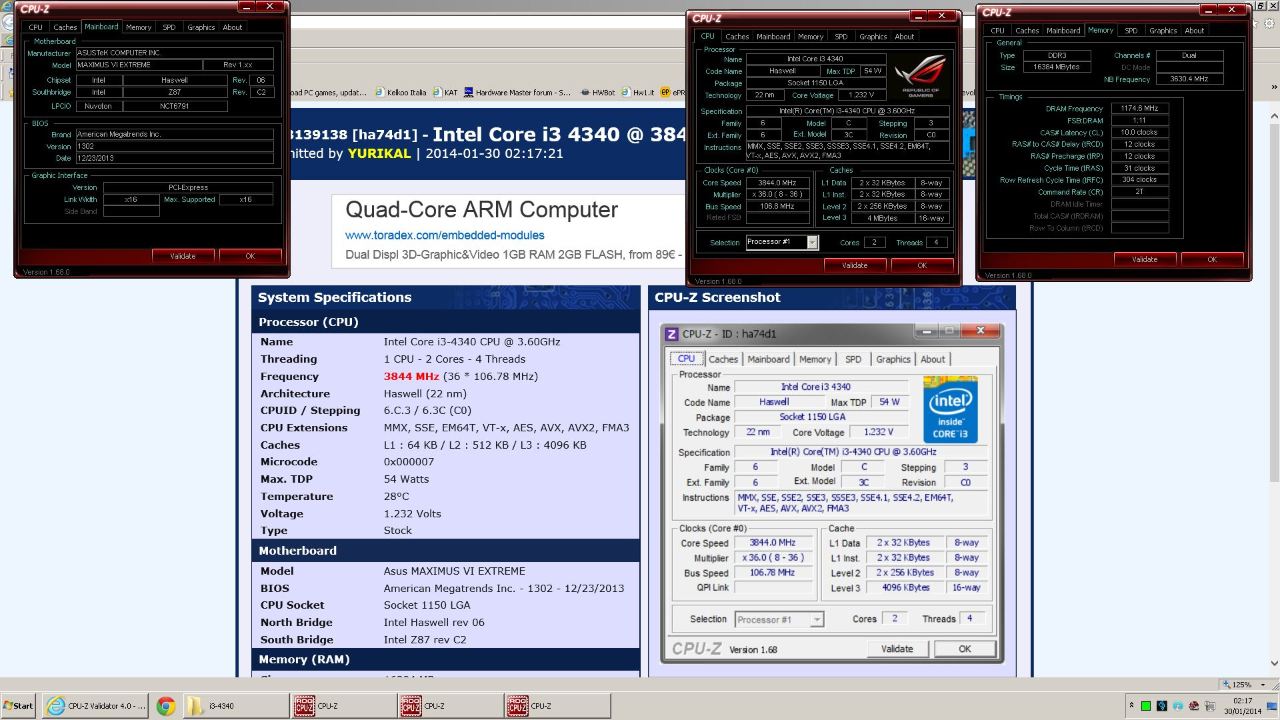Open the KAT bookmark
1280x720 pixels.
(x=443, y=92)
